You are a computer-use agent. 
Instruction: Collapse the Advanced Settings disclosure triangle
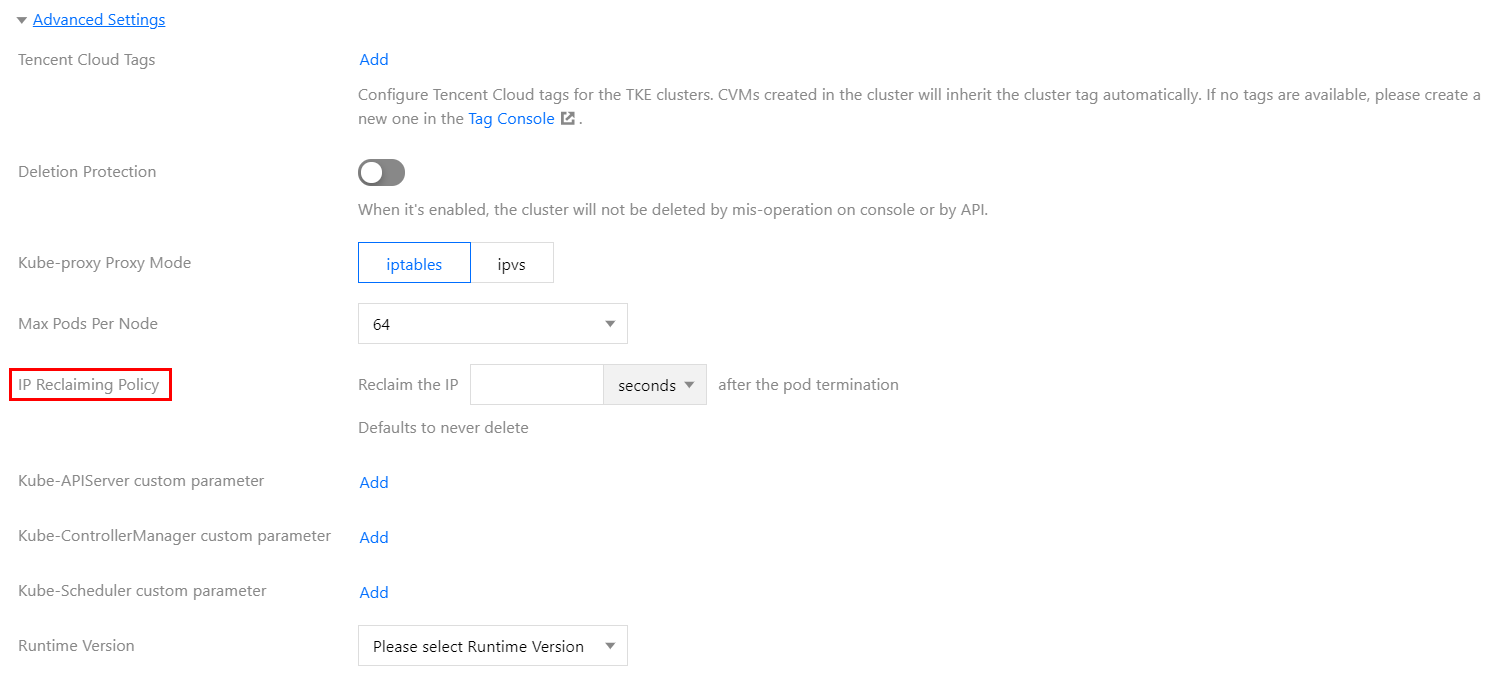pyautogui.click(x=22, y=20)
